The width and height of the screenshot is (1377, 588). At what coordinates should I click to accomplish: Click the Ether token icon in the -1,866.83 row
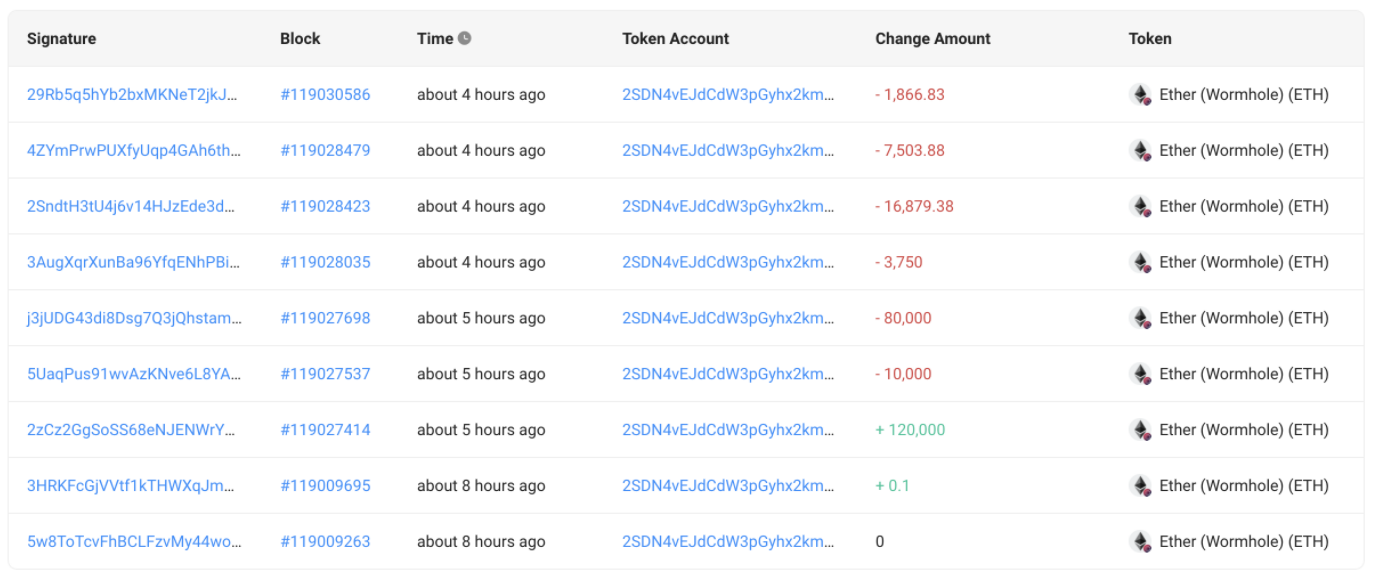(x=1140, y=95)
